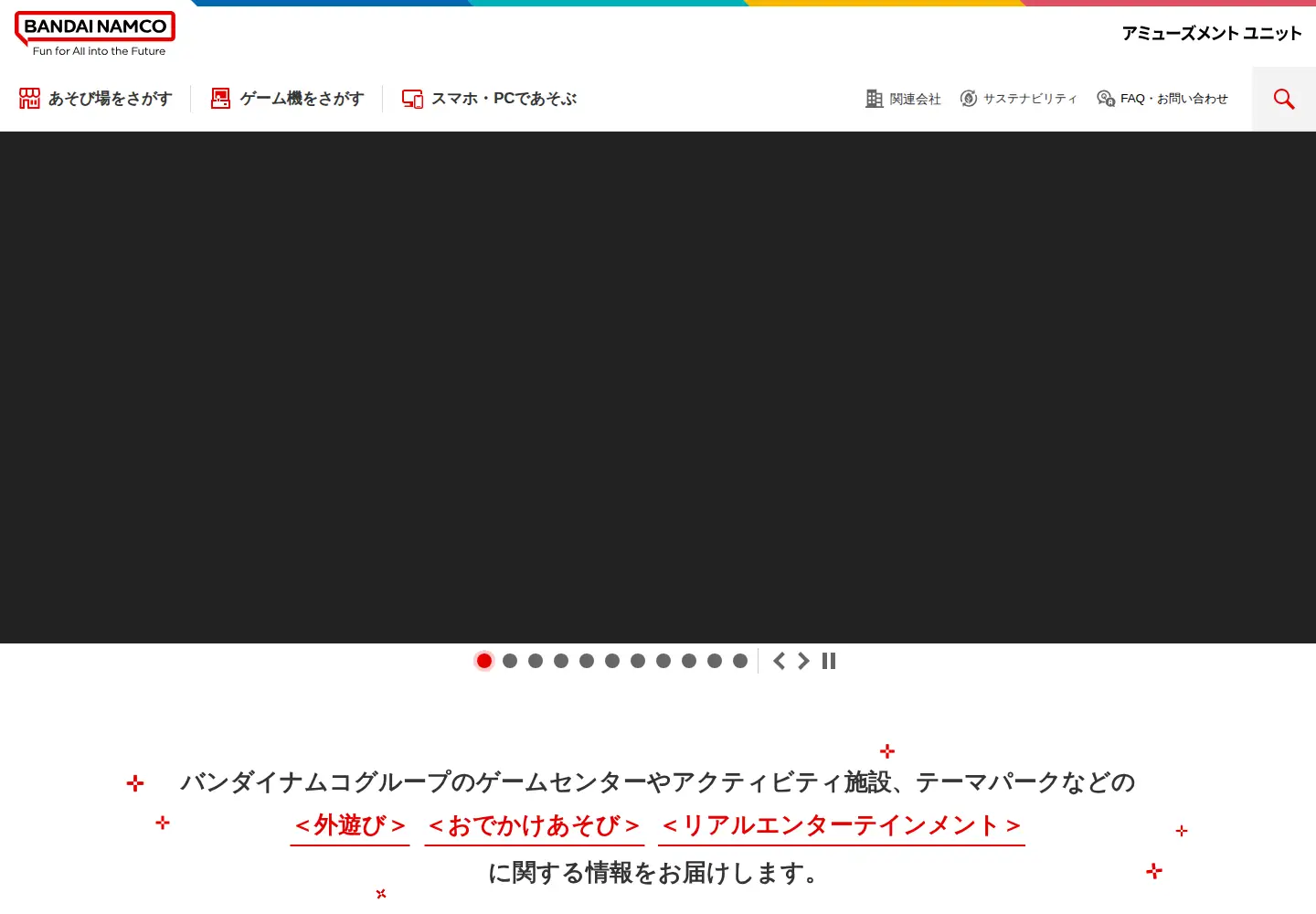Select the eighth carousel dot
Screen dimensions: 1316x914
coord(663,661)
